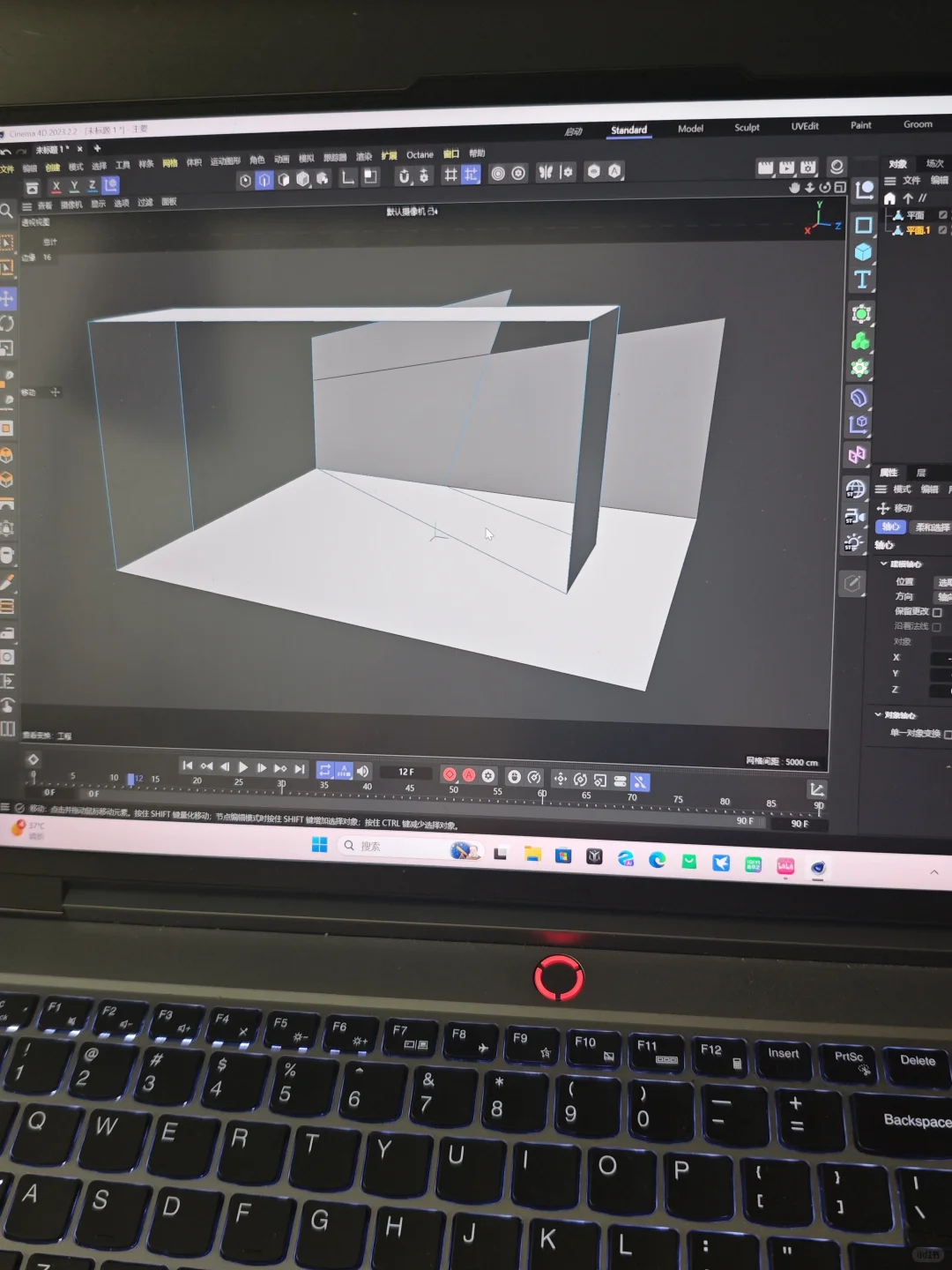This screenshot has width=952, height=1270.
Task: Add an Octane camera icon
Action: (x=855, y=516)
